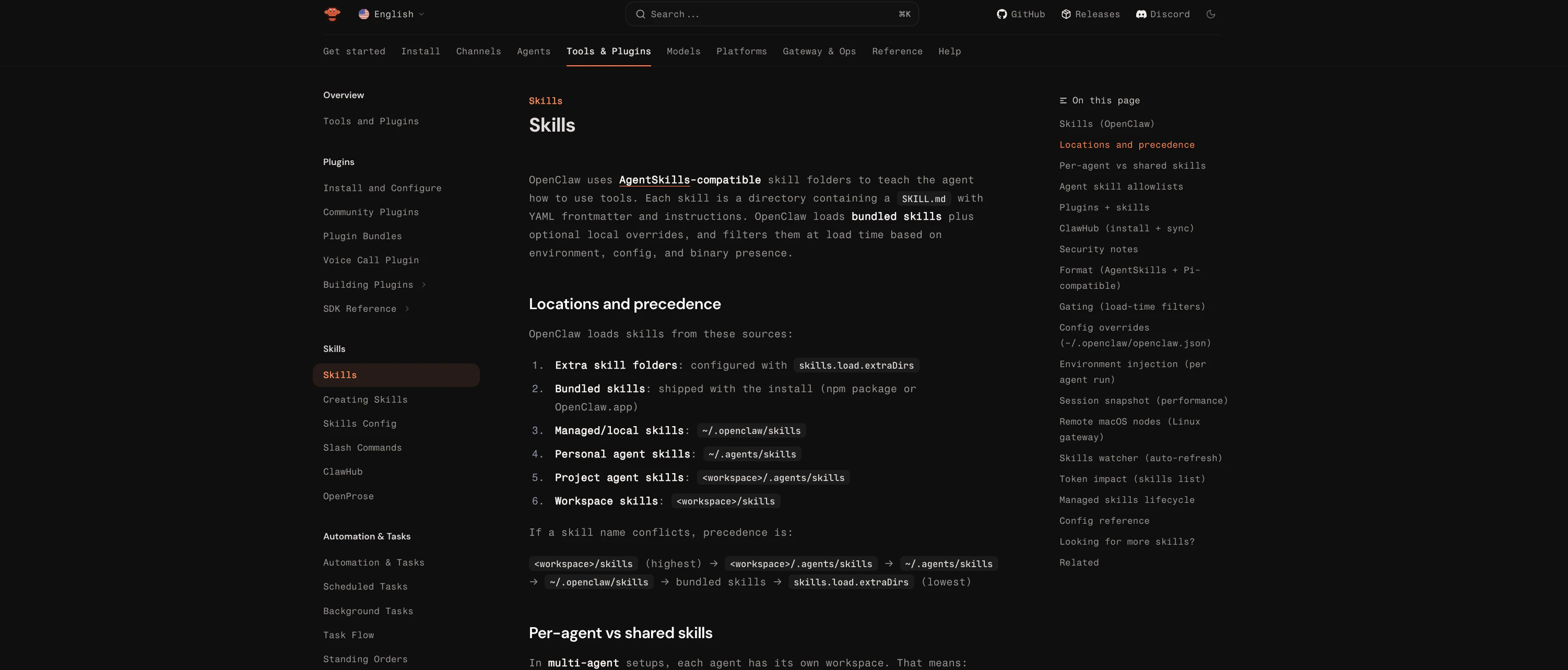
Task: Jump to Managed skills lifecycle section
Action: (1127, 500)
